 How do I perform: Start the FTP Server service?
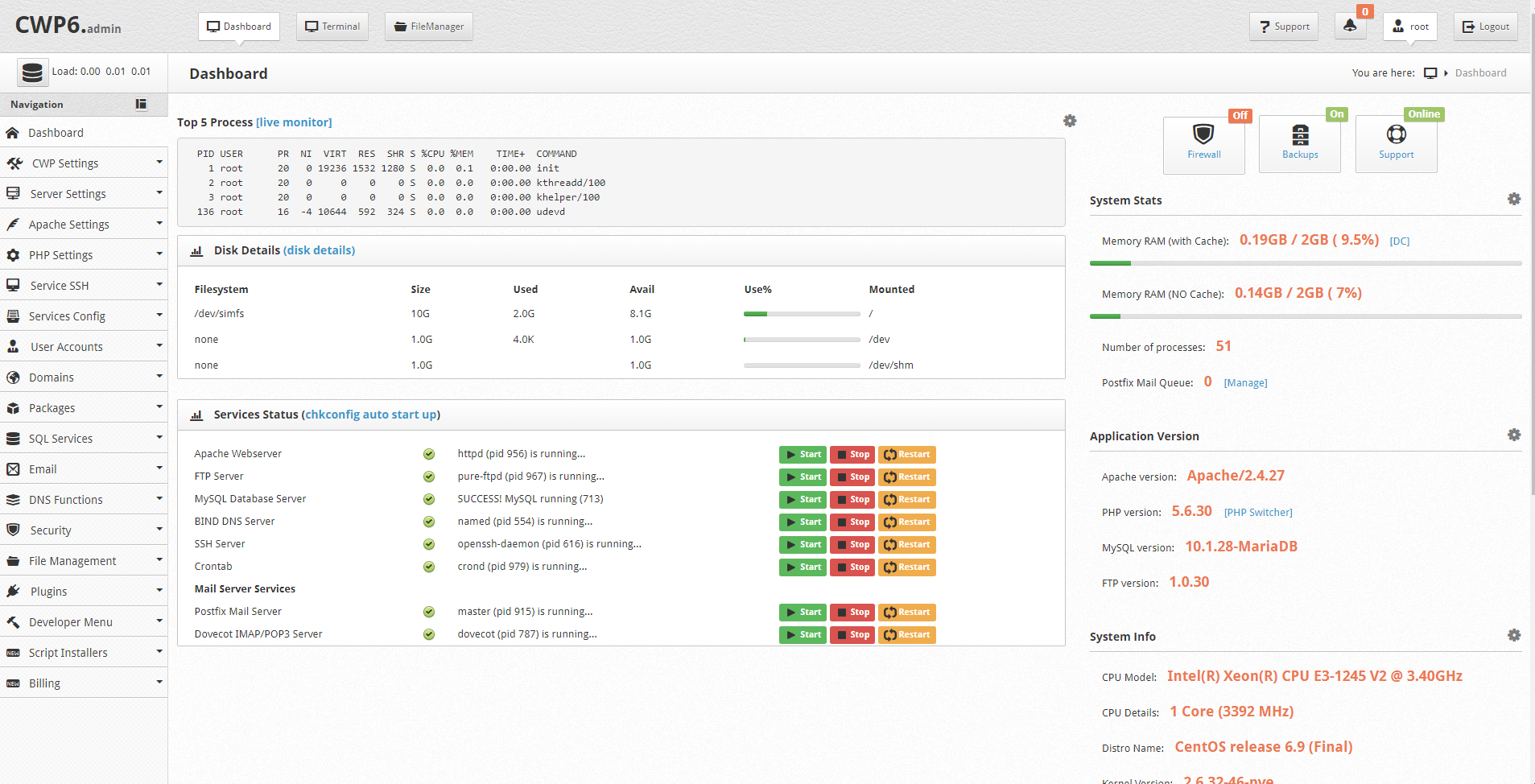click(x=803, y=477)
